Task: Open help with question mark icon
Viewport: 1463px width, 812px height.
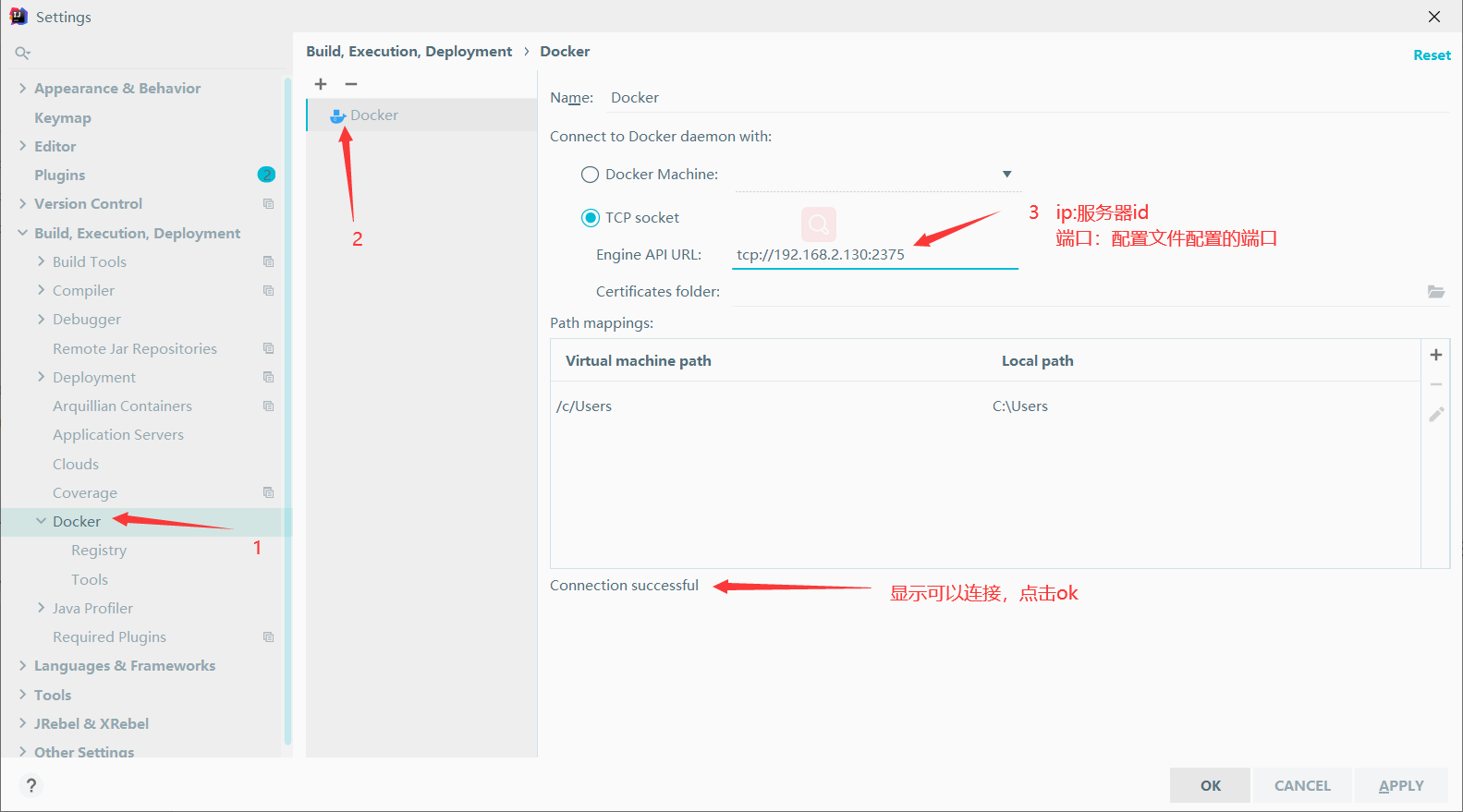Action: coord(31,785)
